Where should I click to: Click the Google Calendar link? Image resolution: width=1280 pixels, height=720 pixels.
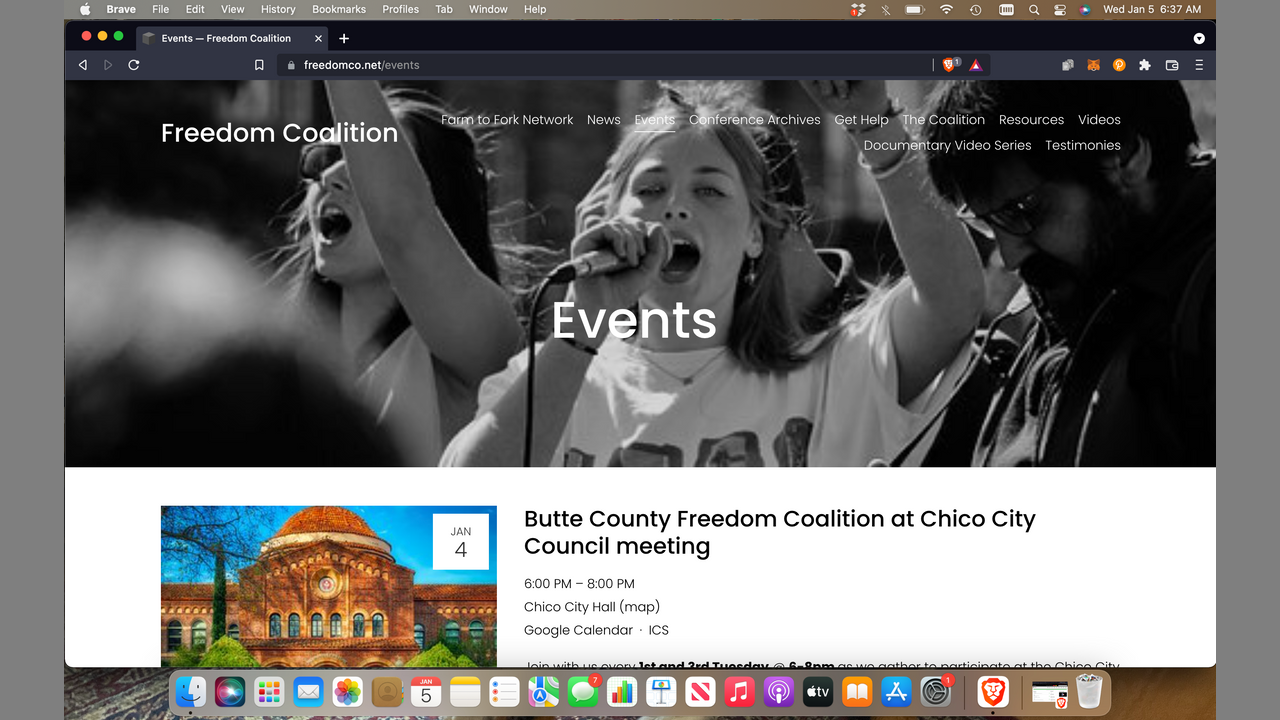[x=578, y=630]
